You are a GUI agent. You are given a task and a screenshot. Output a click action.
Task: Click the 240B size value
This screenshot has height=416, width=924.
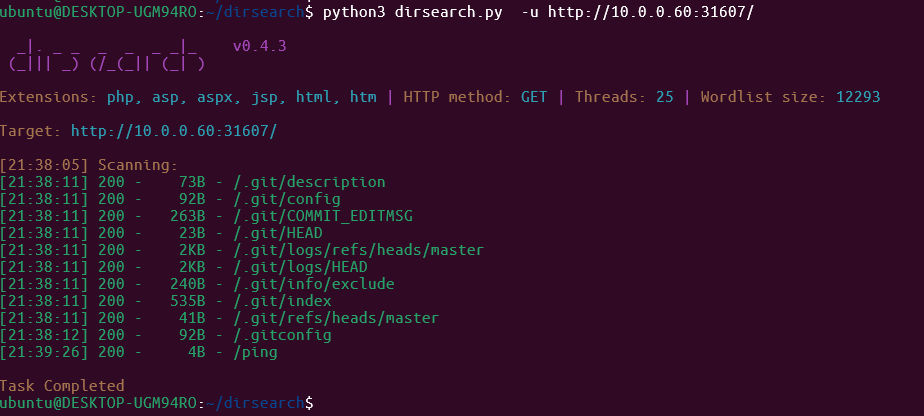tap(187, 285)
